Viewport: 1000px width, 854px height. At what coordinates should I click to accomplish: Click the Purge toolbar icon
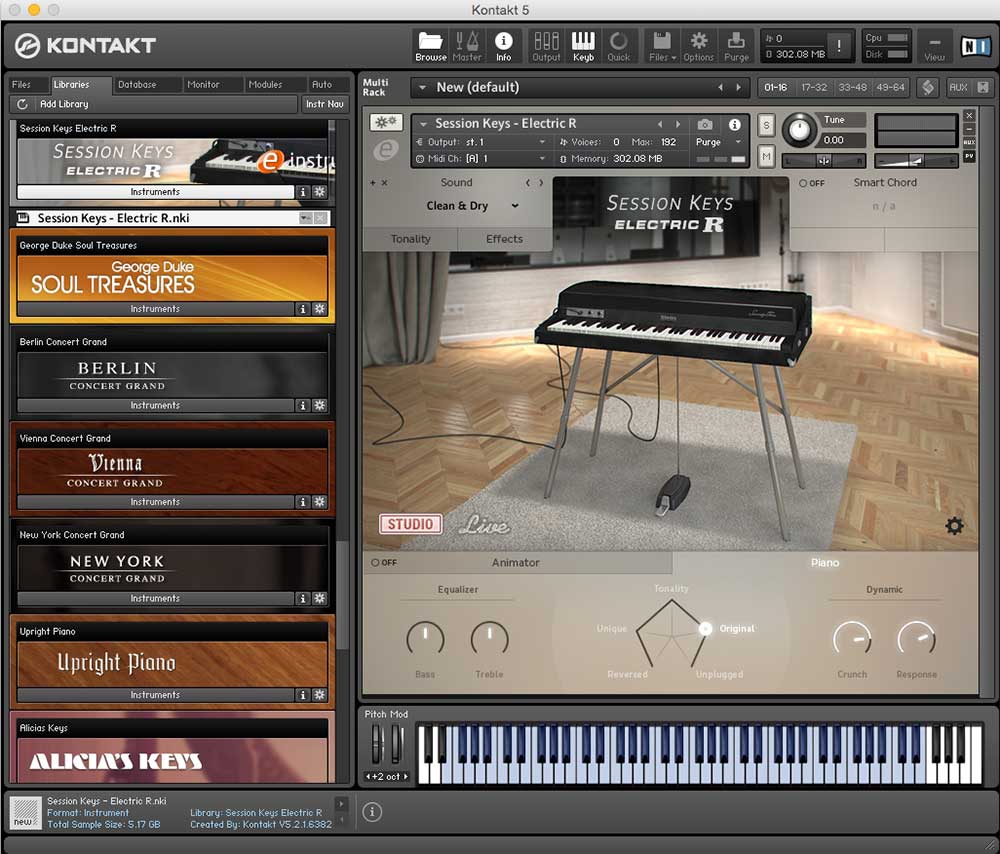pos(736,45)
